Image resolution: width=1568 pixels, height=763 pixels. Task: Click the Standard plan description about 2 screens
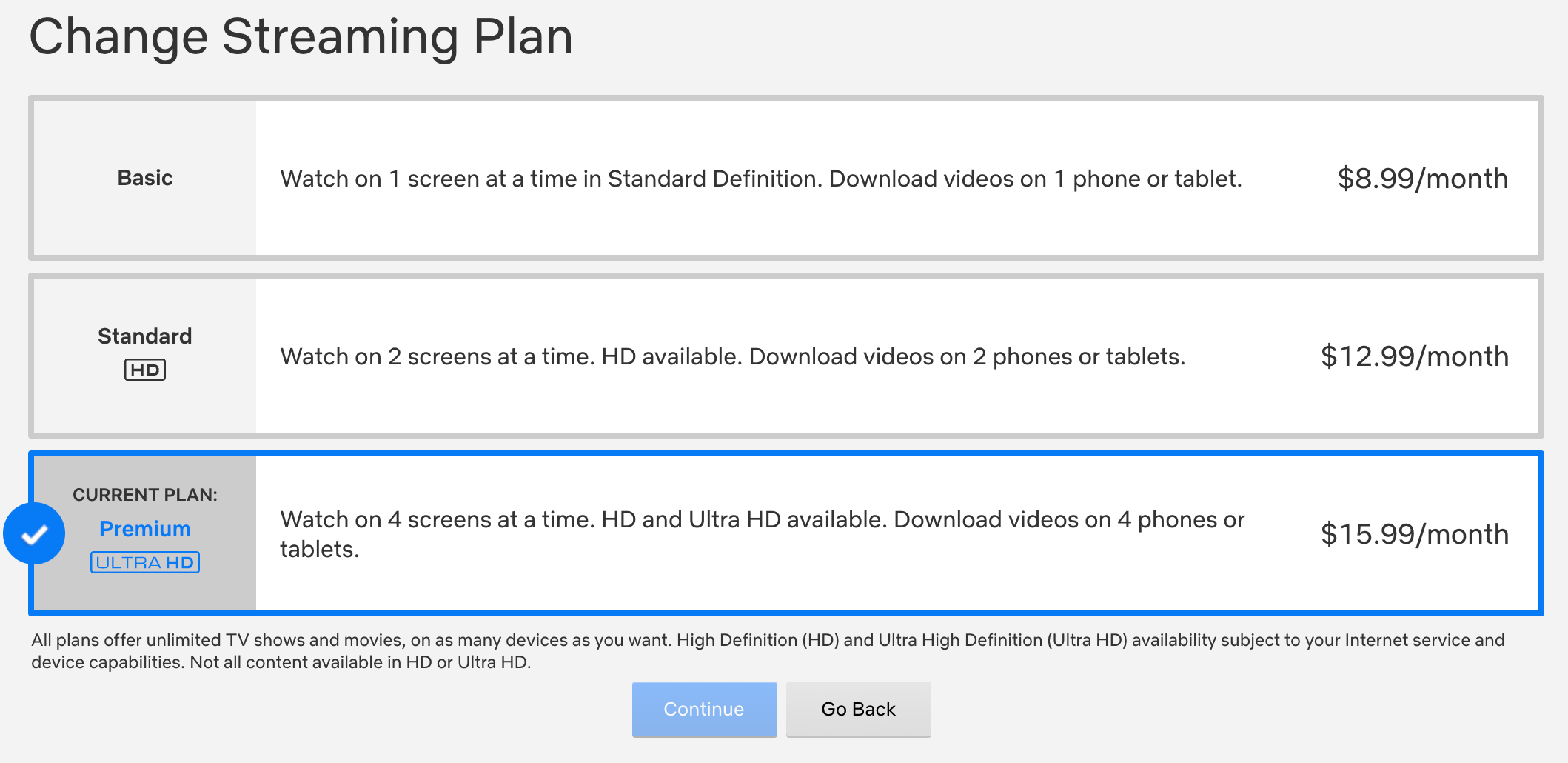733,356
